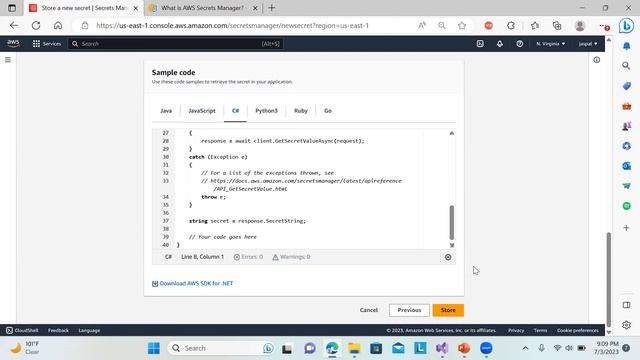Open the account name dropdown
The image size is (640, 360).
point(588,44)
